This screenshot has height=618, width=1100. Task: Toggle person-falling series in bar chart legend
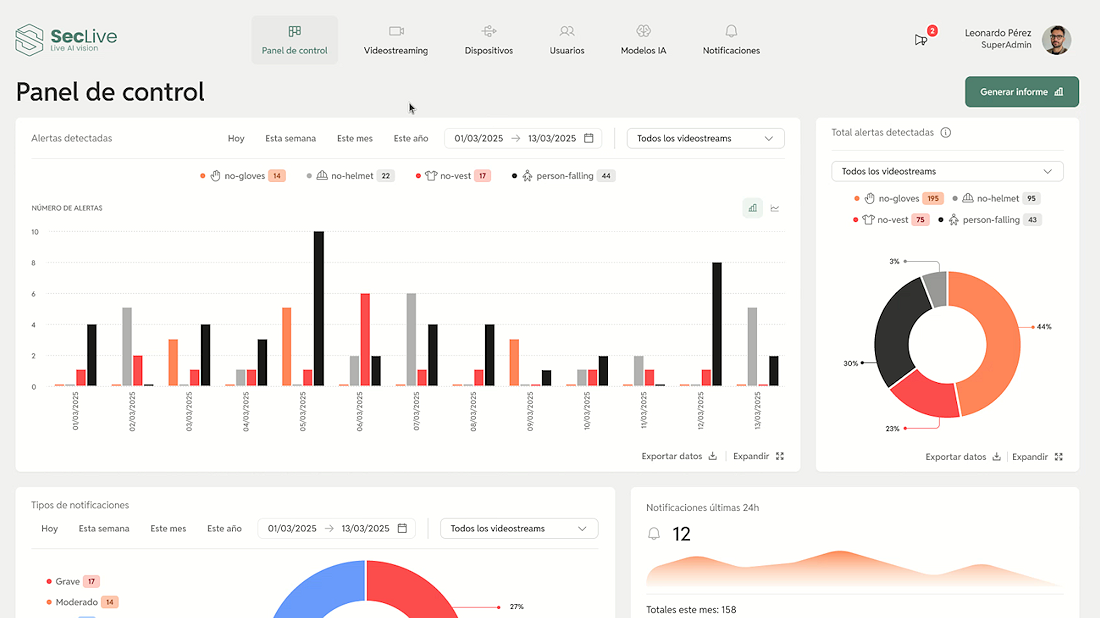[563, 176]
